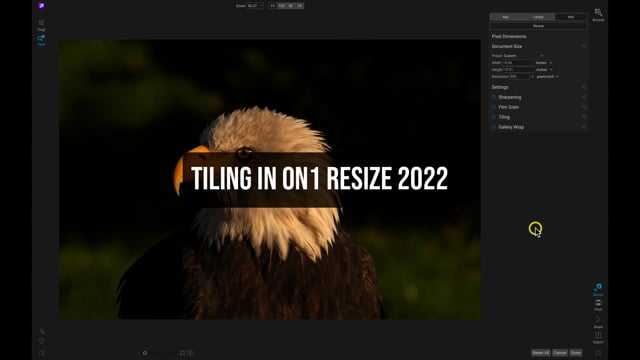640x360 pixels.
Task: Expand the Gallery Wrap pane label
Action: (511, 127)
